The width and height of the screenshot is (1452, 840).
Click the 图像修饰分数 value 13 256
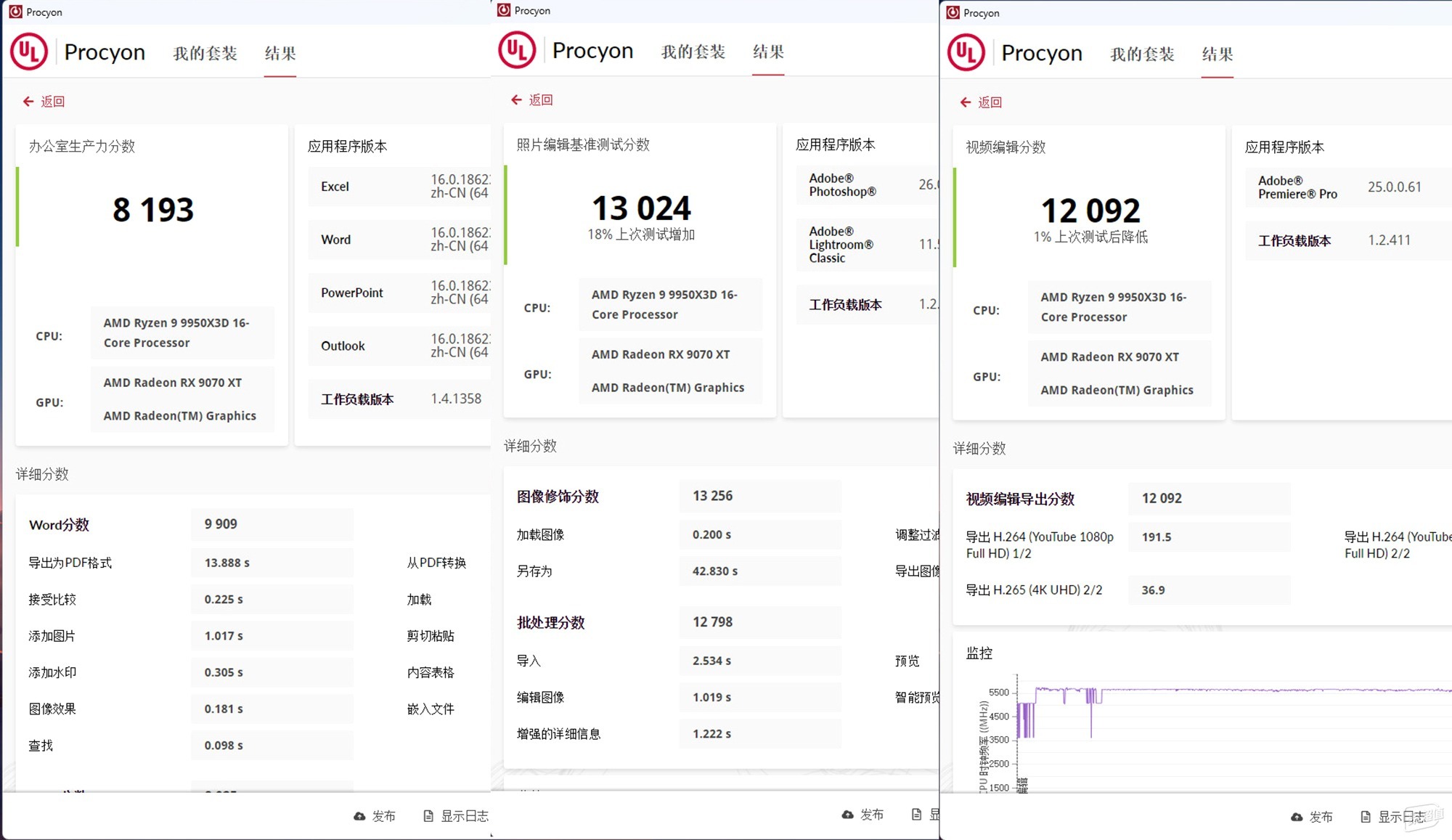coord(712,496)
